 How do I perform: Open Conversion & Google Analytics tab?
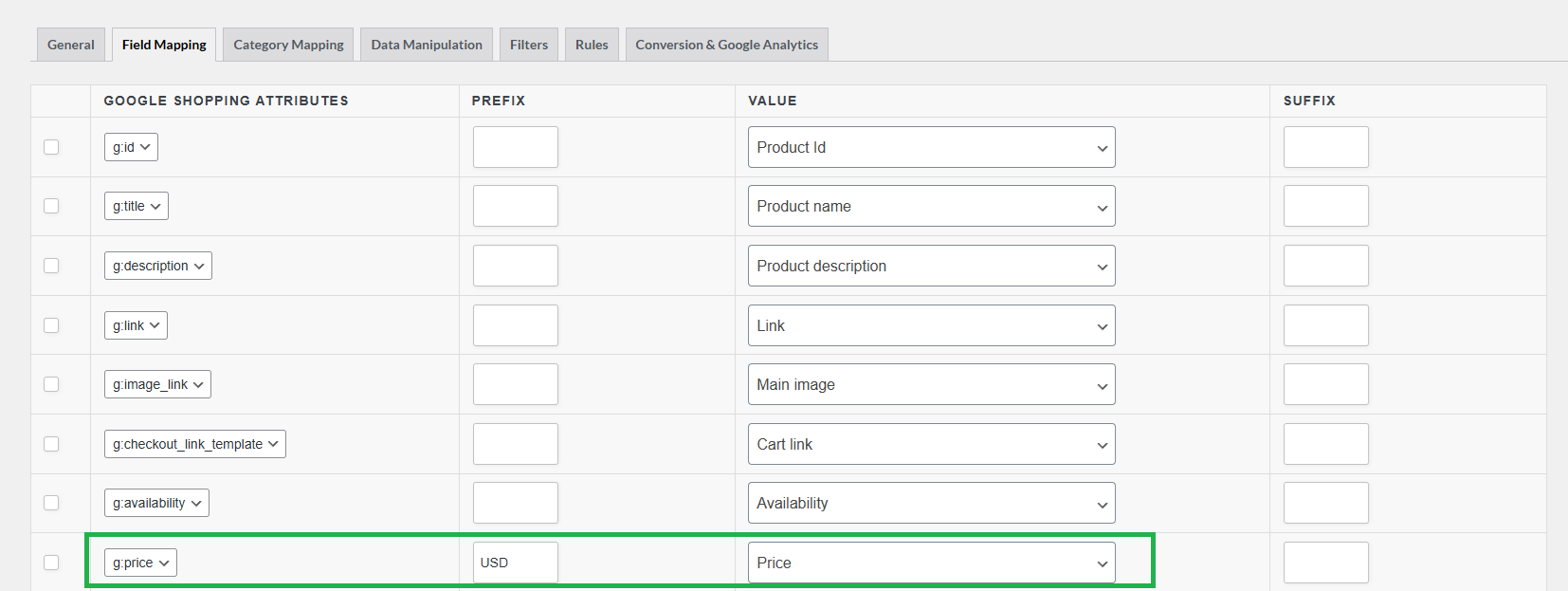[x=726, y=45]
